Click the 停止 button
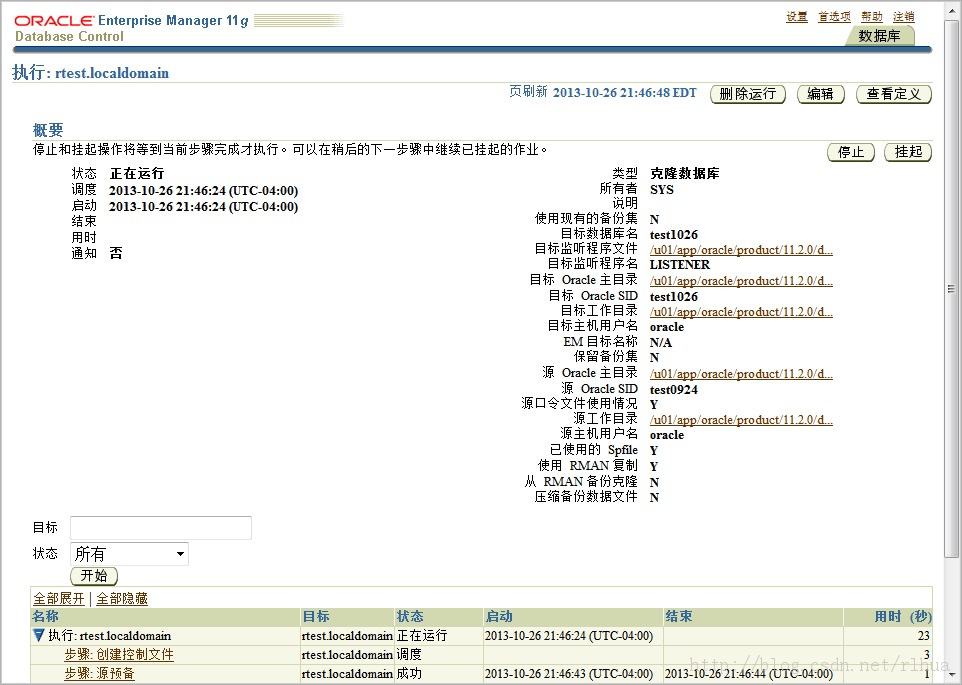 tap(851, 152)
